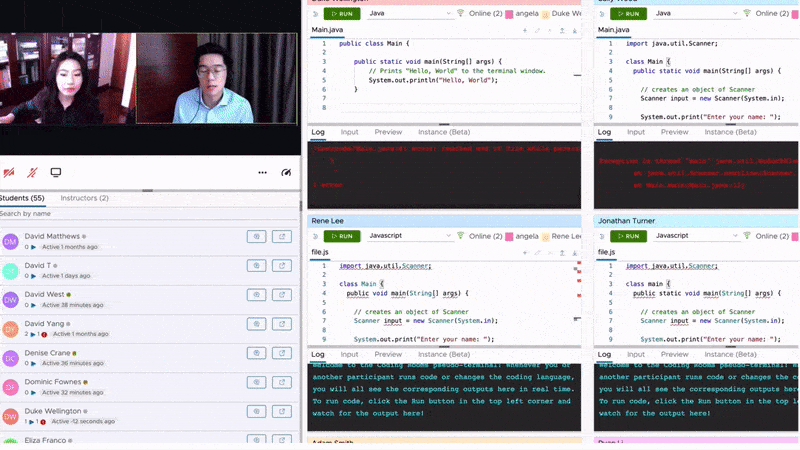Open Denise Crane's workspace externally
The height and width of the screenshot is (450, 800).
282,353
